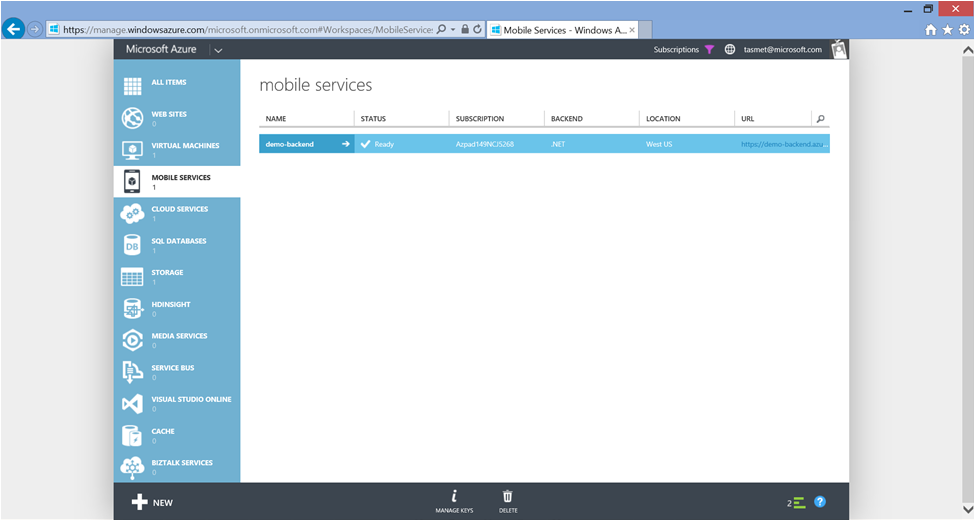This screenshot has width=974, height=520.
Task: Click the plus New button
Action: (152, 502)
